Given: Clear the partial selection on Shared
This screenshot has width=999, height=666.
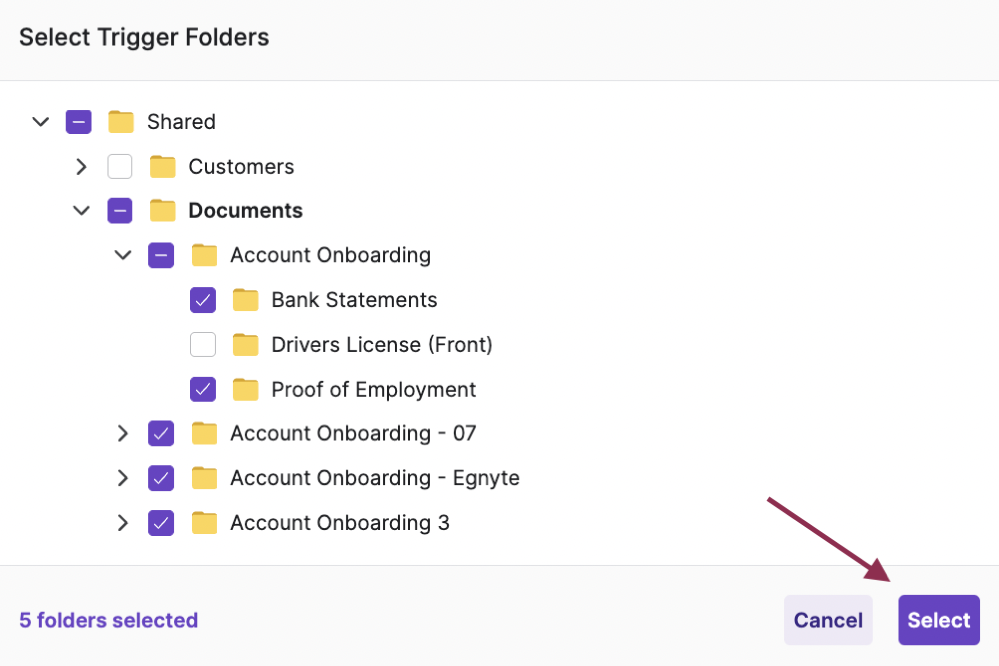Looking at the screenshot, I should pos(78,121).
